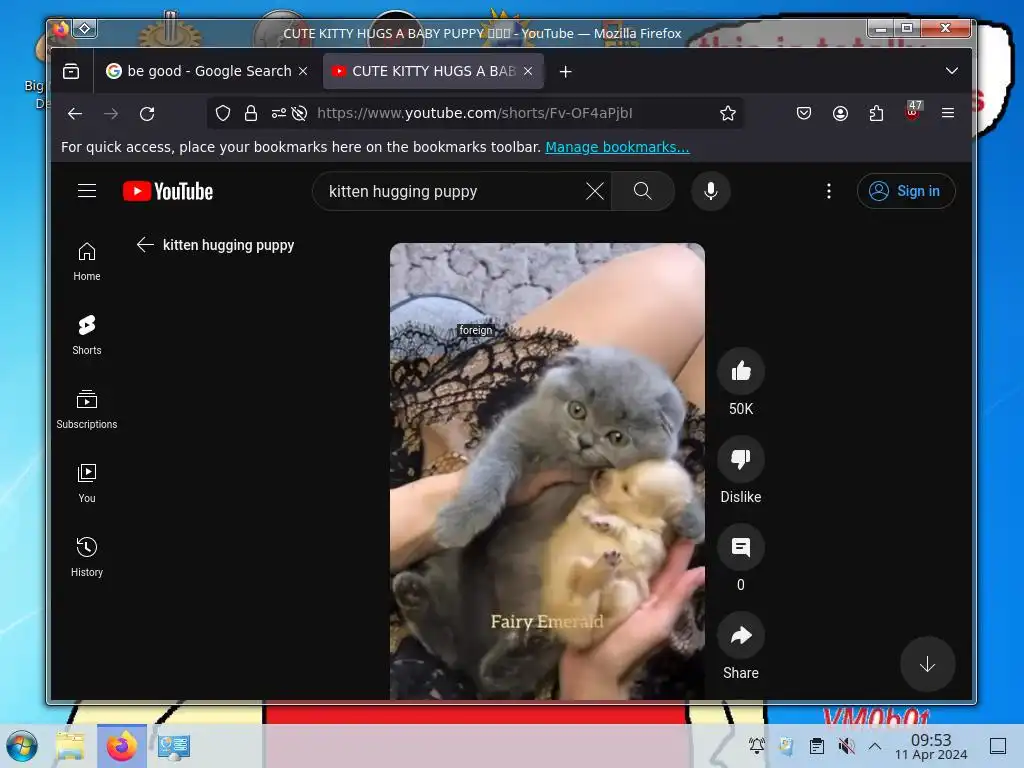
Task: Bookmark this page with the star
Action: pos(728,113)
